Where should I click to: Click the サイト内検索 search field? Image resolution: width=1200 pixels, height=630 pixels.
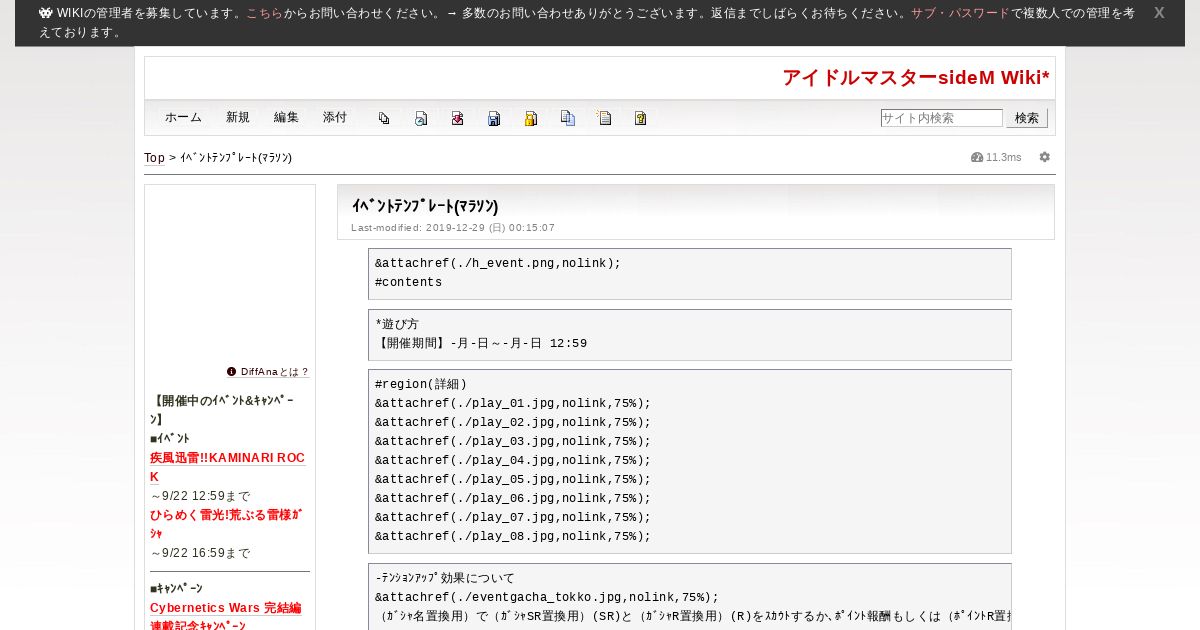pos(941,118)
